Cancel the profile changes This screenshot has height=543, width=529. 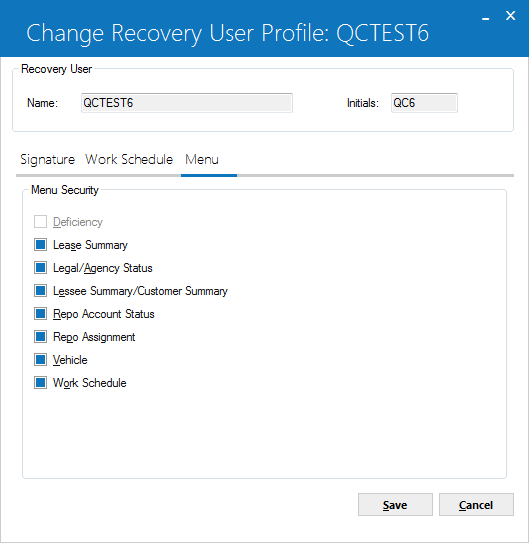coord(476,505)
